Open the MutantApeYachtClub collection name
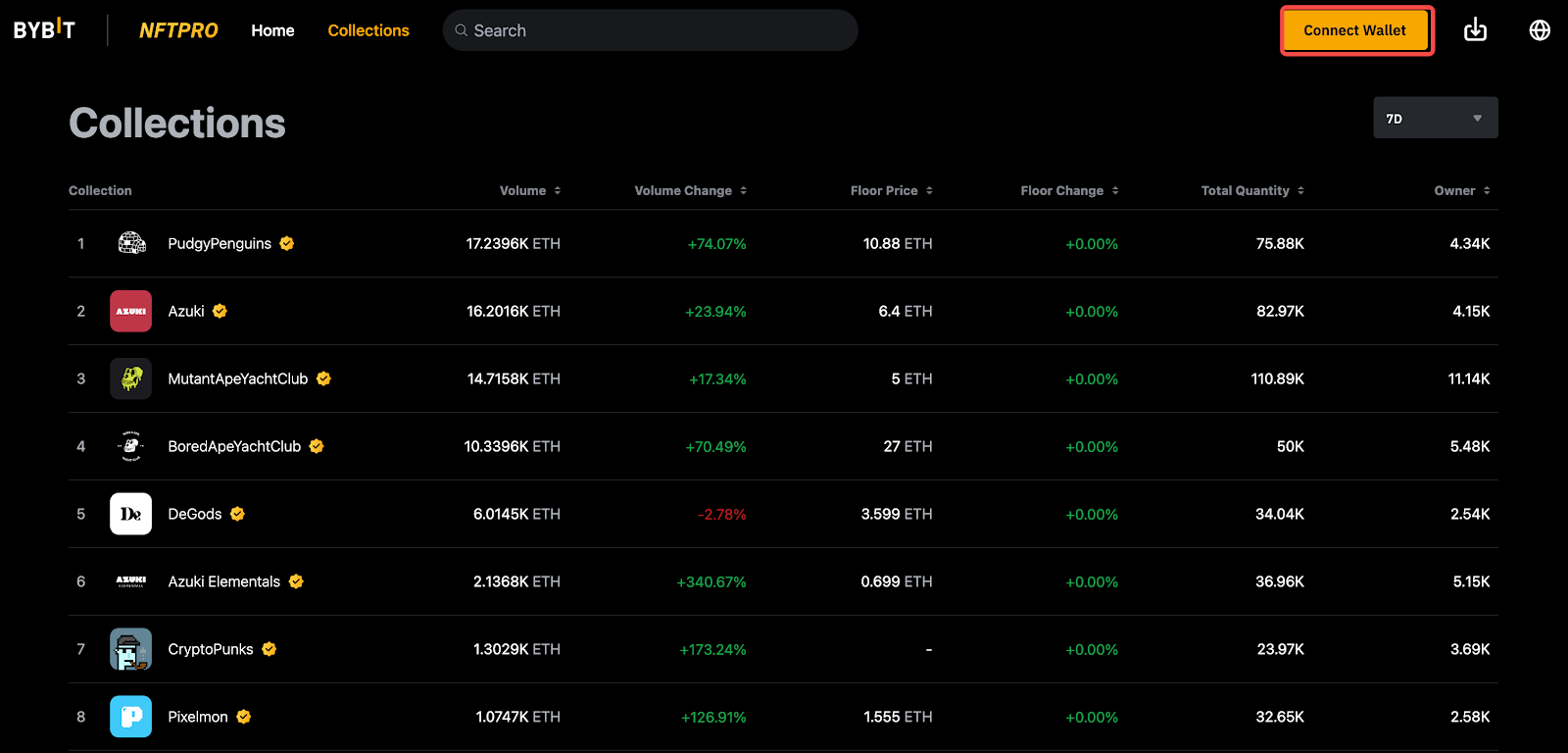The width and height of the screenshot is (1568, 753). tap(238, 378)
